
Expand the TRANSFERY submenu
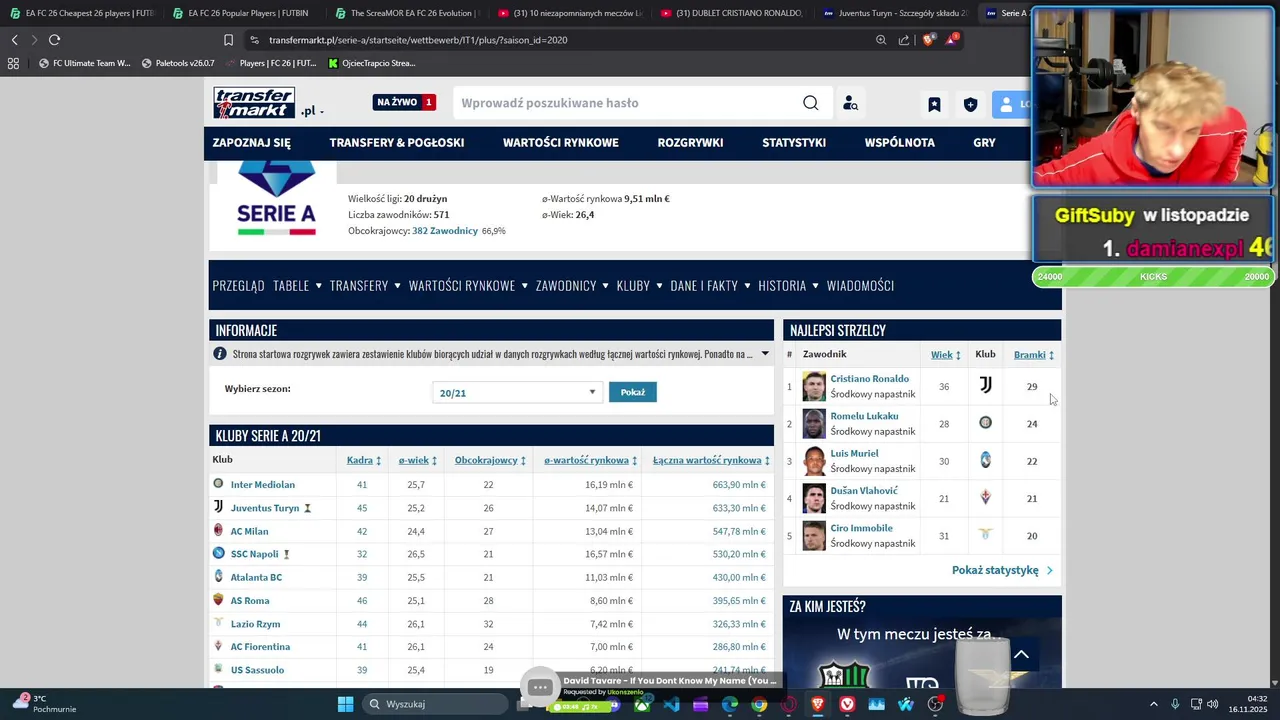click(397, 285)
